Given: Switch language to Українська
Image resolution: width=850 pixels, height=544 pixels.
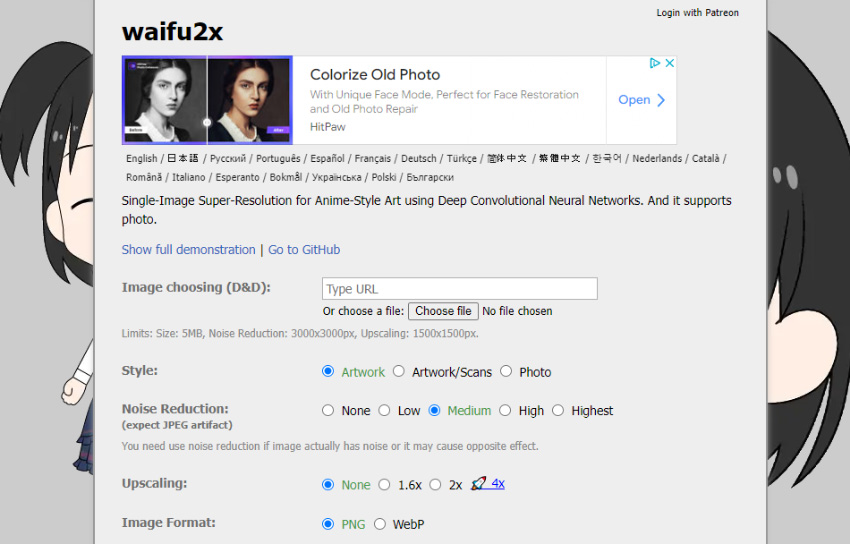Looking at the screenshot, I should coord(337,177).
